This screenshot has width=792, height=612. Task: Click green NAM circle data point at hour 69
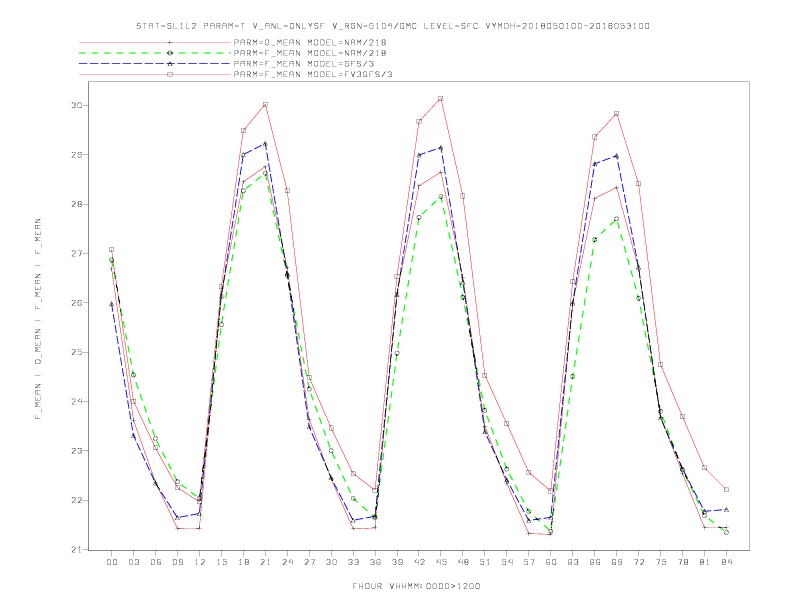(616, 219)
